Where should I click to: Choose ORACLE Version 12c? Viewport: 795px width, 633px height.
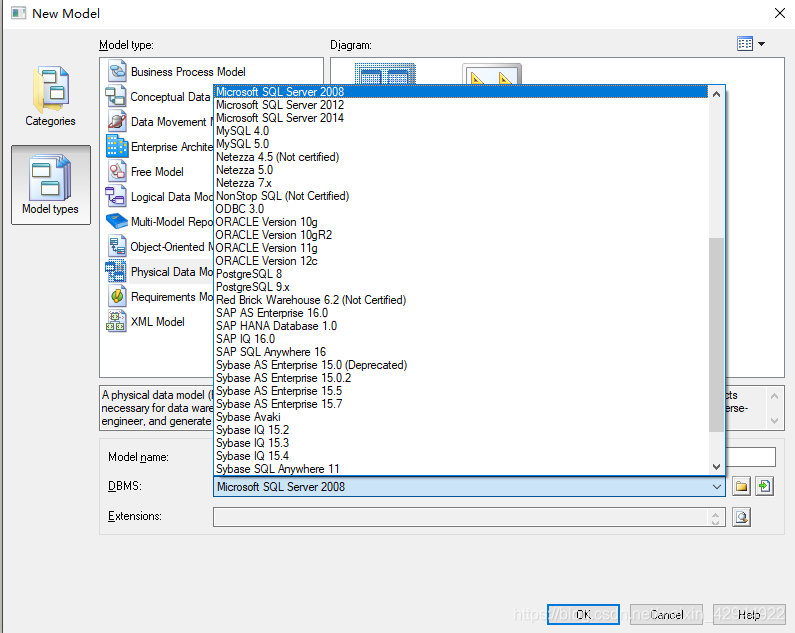click(461, 261)
